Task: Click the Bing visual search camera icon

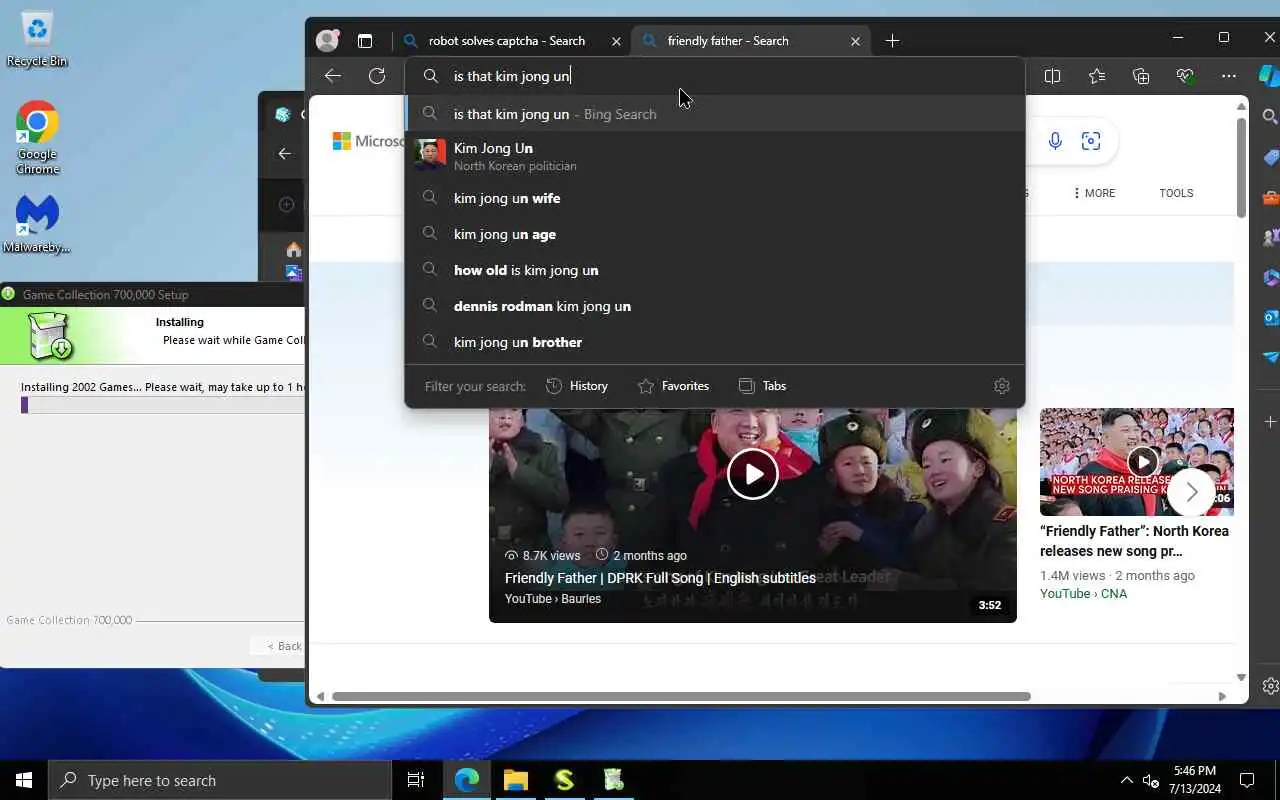Action: pos(1091,141)
